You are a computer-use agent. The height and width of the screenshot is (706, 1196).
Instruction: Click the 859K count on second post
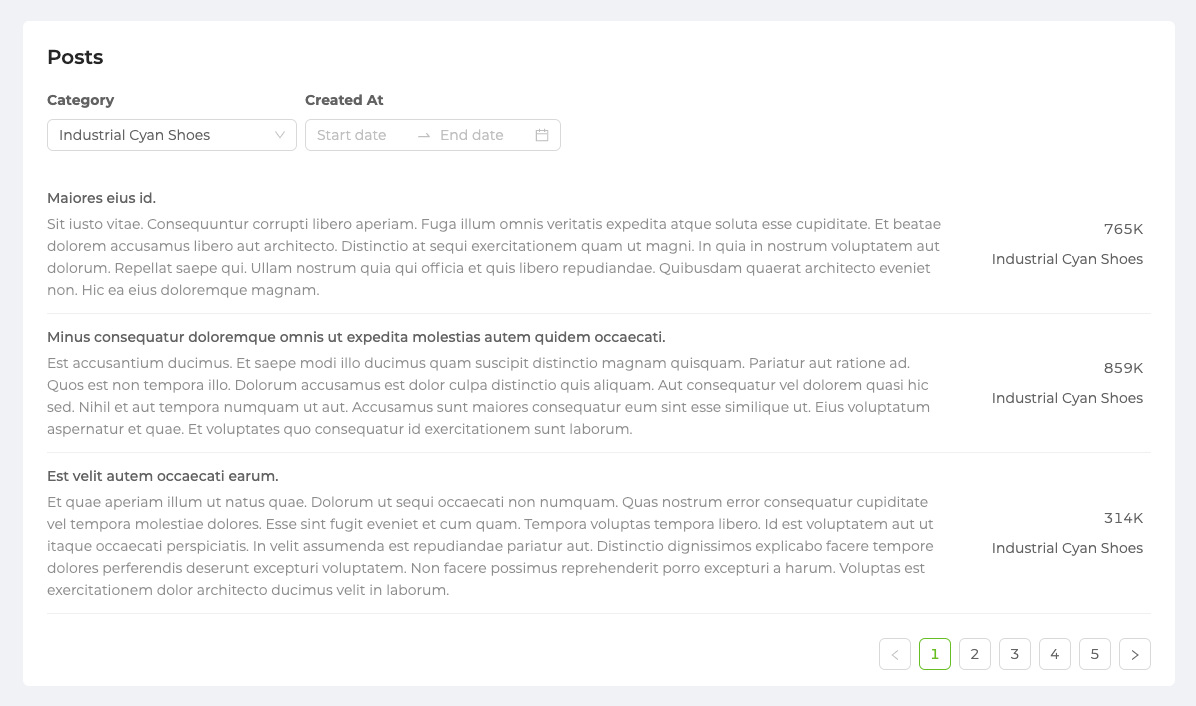(x=1123, y=368)
